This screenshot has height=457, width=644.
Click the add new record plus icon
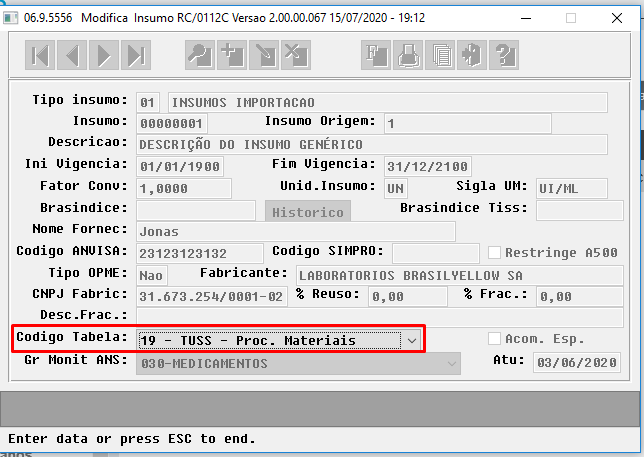coord(232,55)
